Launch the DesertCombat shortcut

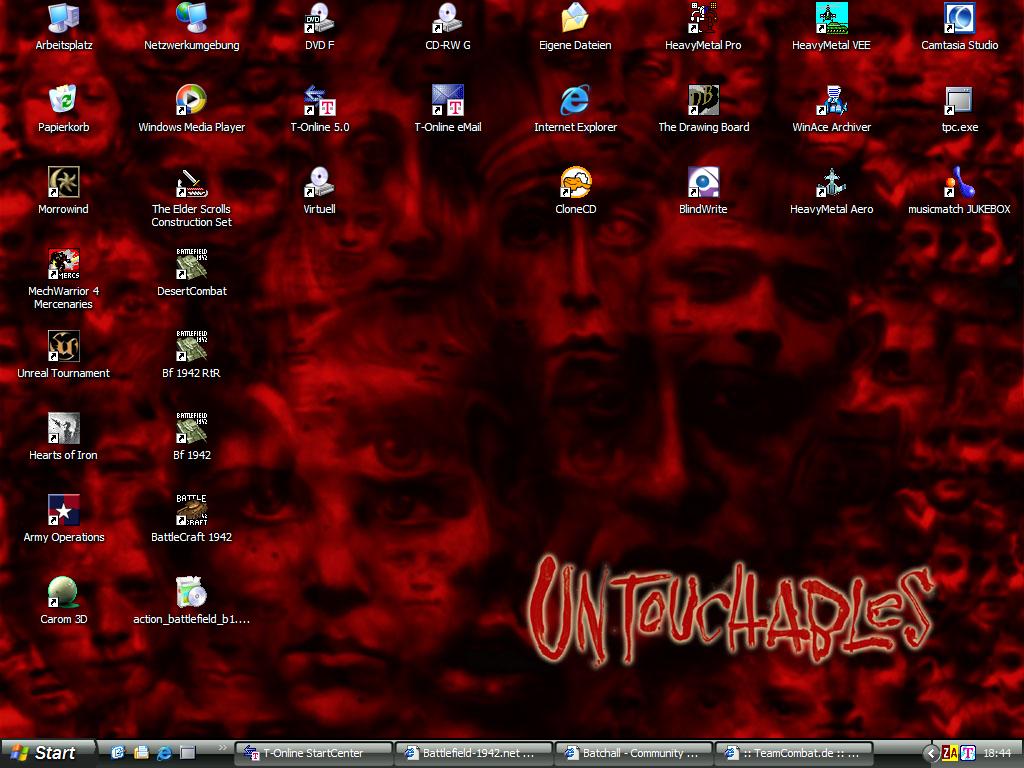[x=191, y=272]
